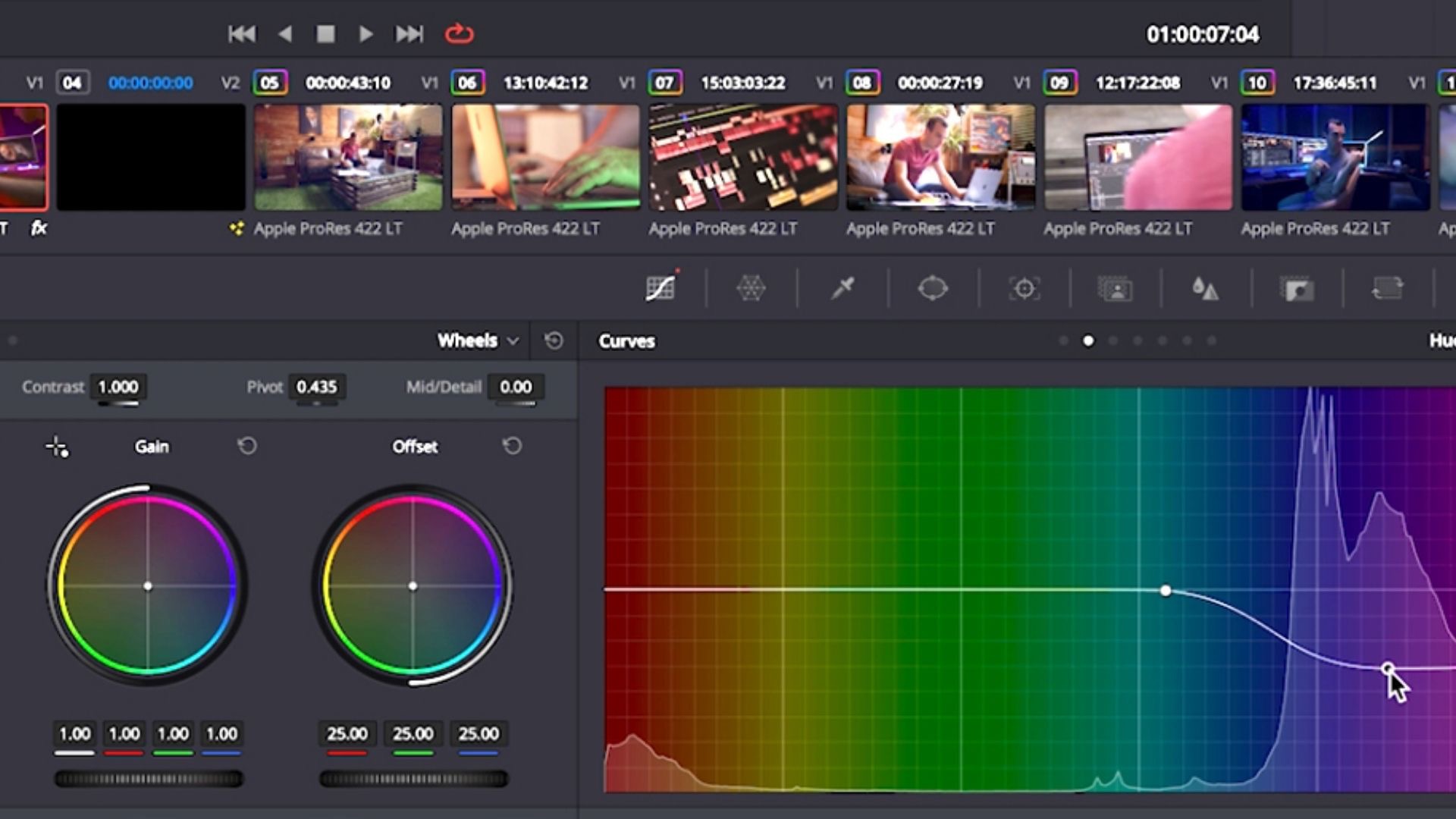This screenshot has width=1456, height=819.
Task: Open the Key palette
Action: (x=1297, y=289)
